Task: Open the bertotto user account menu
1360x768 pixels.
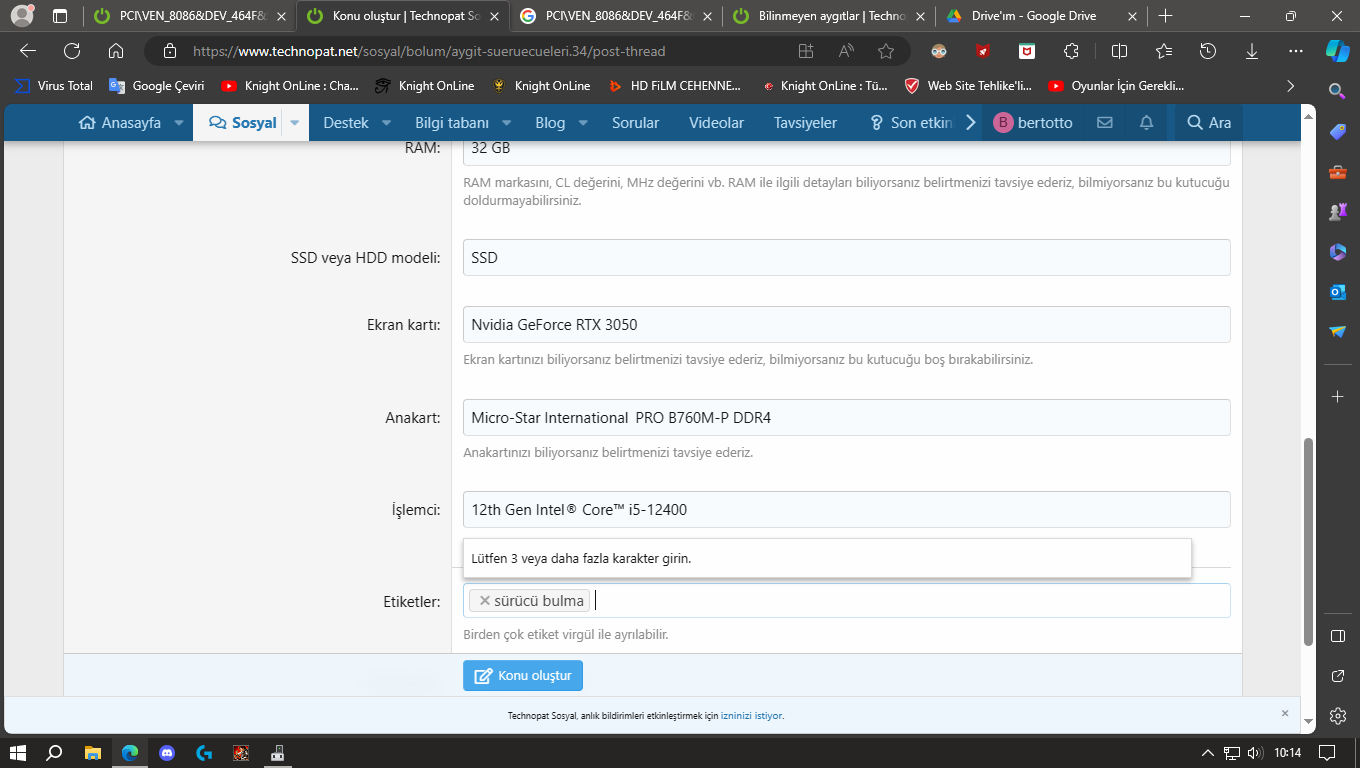Action: 1033,123
